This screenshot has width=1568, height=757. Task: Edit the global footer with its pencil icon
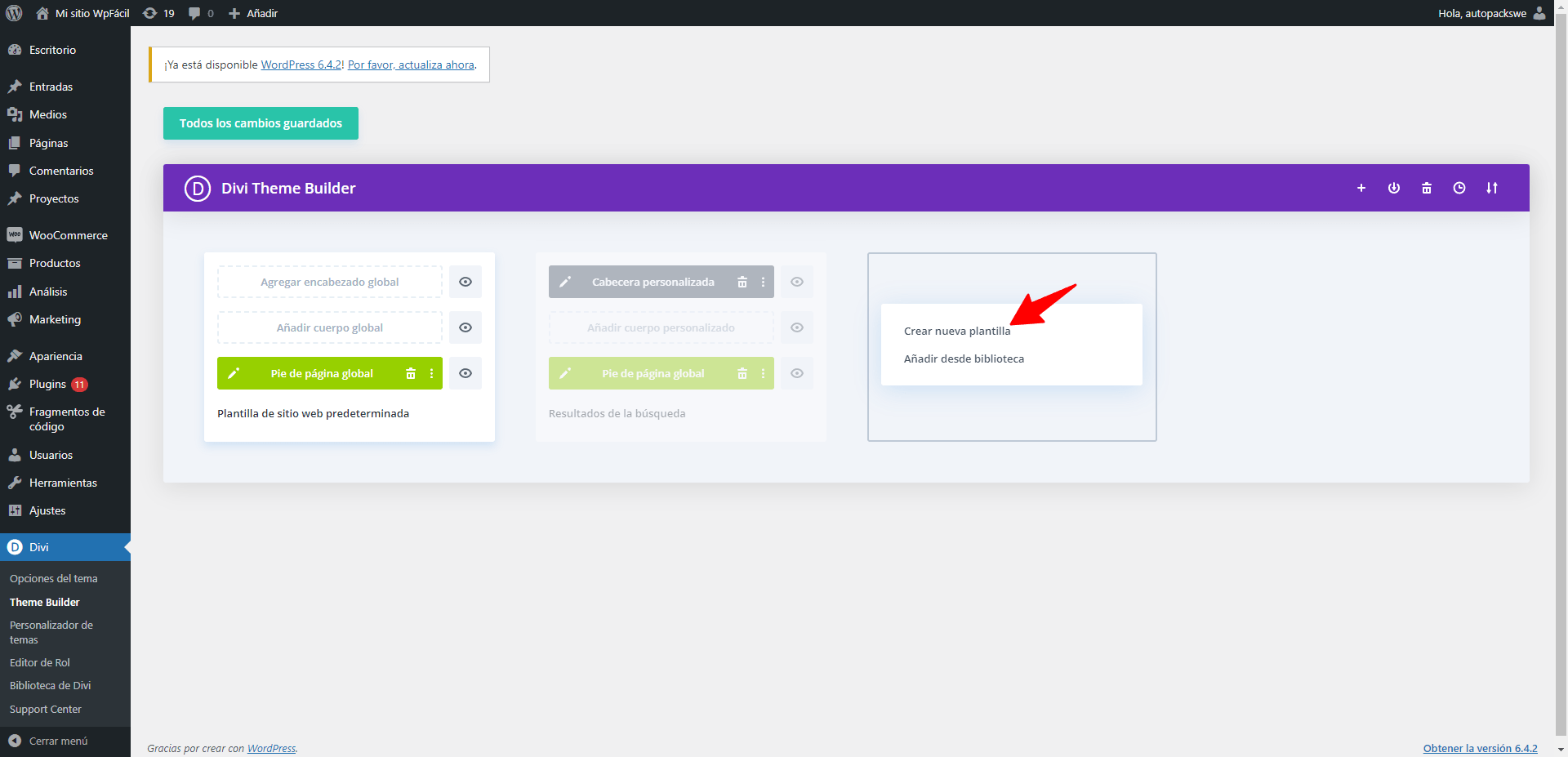tap(234, 373)
